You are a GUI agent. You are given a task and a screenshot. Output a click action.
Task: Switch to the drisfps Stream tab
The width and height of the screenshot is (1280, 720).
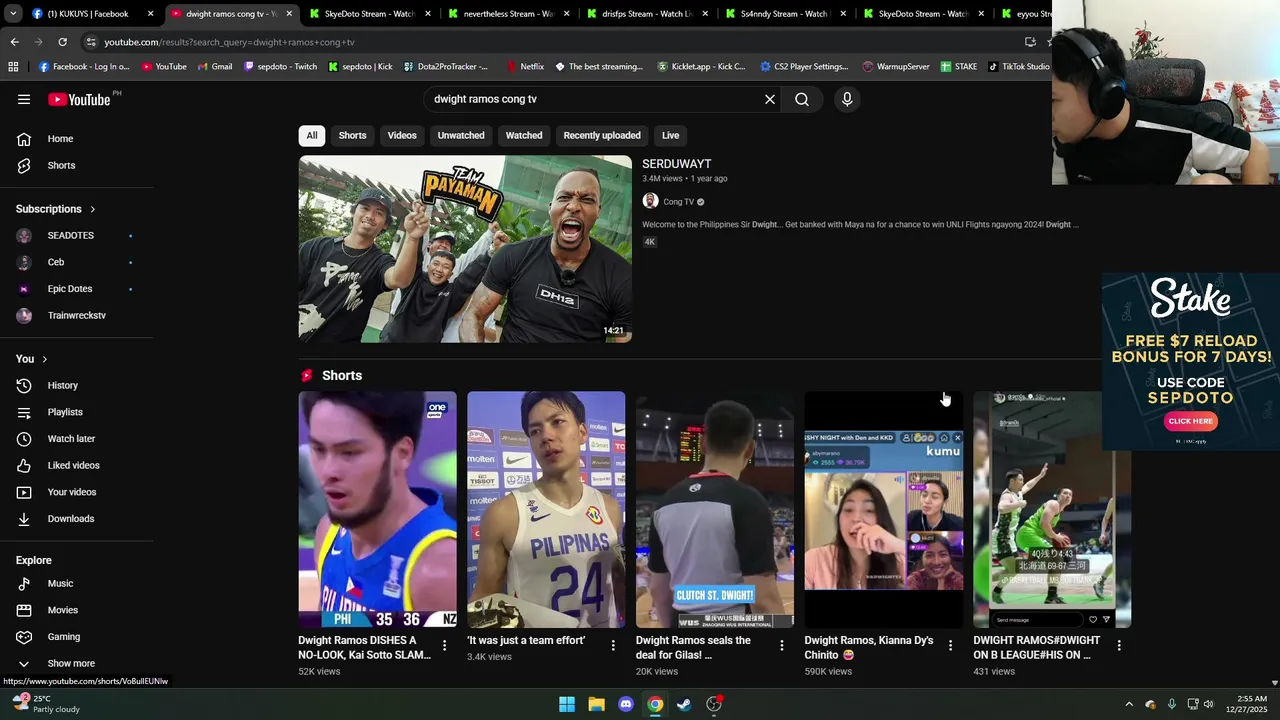[647, 14]
